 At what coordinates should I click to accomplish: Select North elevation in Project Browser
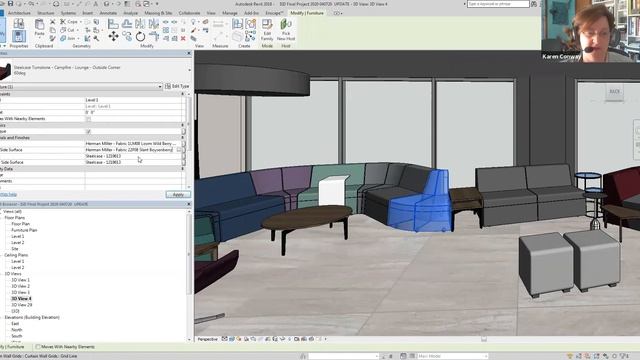click(x=17, y=330)
